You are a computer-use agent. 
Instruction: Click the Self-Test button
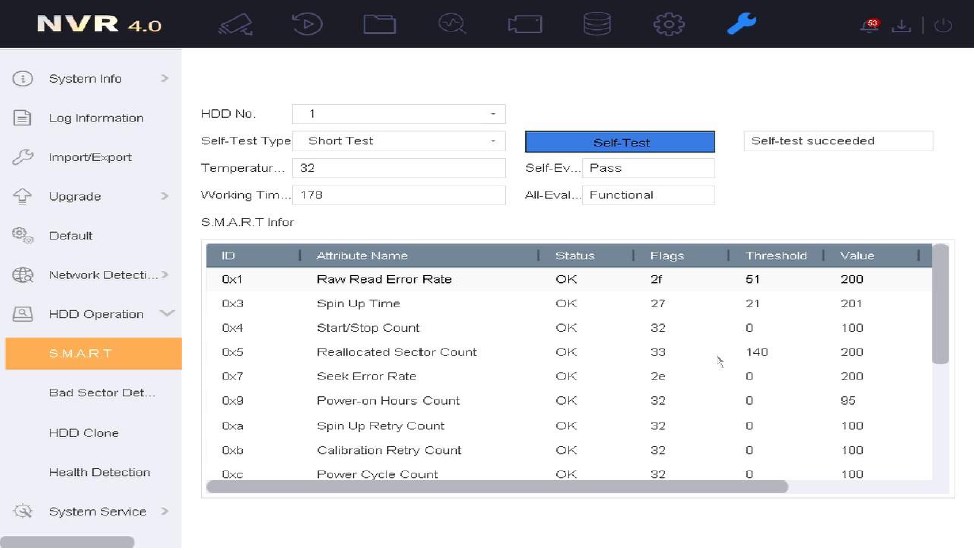620,142
